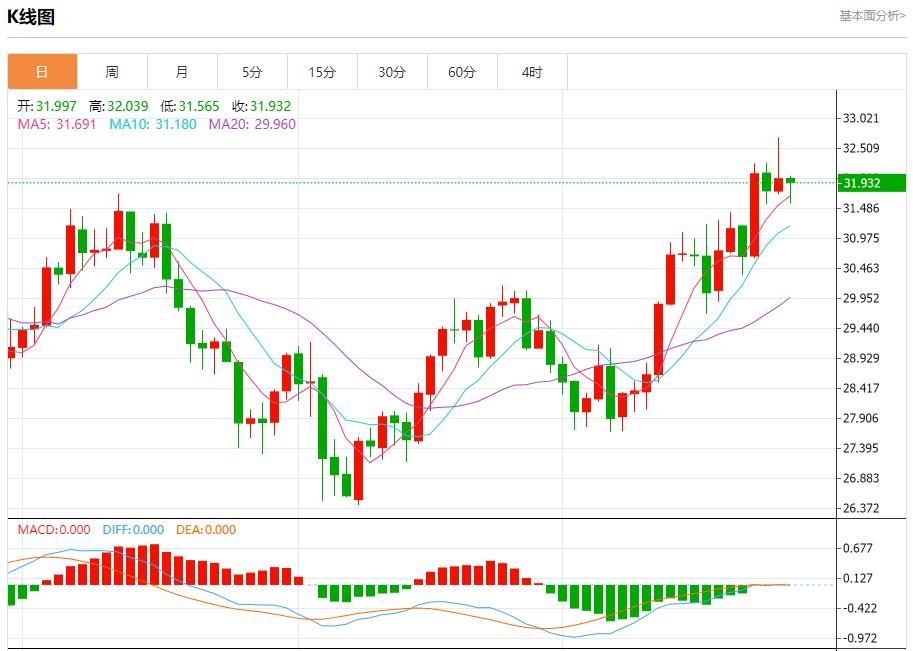The width and height of the screenshot is (913, 651).
Task: Select the DIFF value label
Action: pos(133,530)
